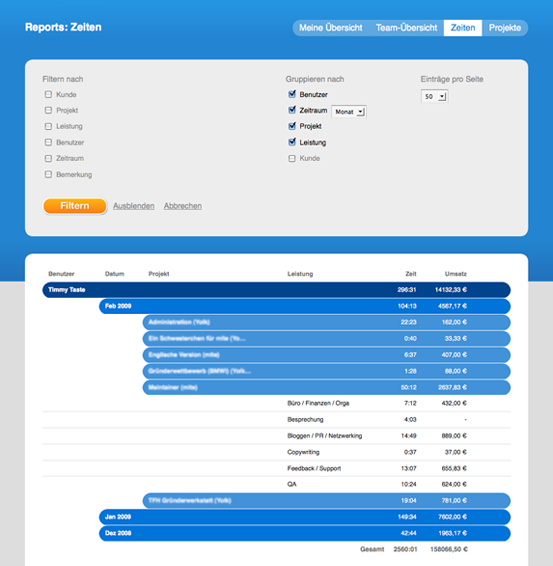Click the Benutzer column header
The width and height of the screenshot is (553, 566).
pos(61,274)
